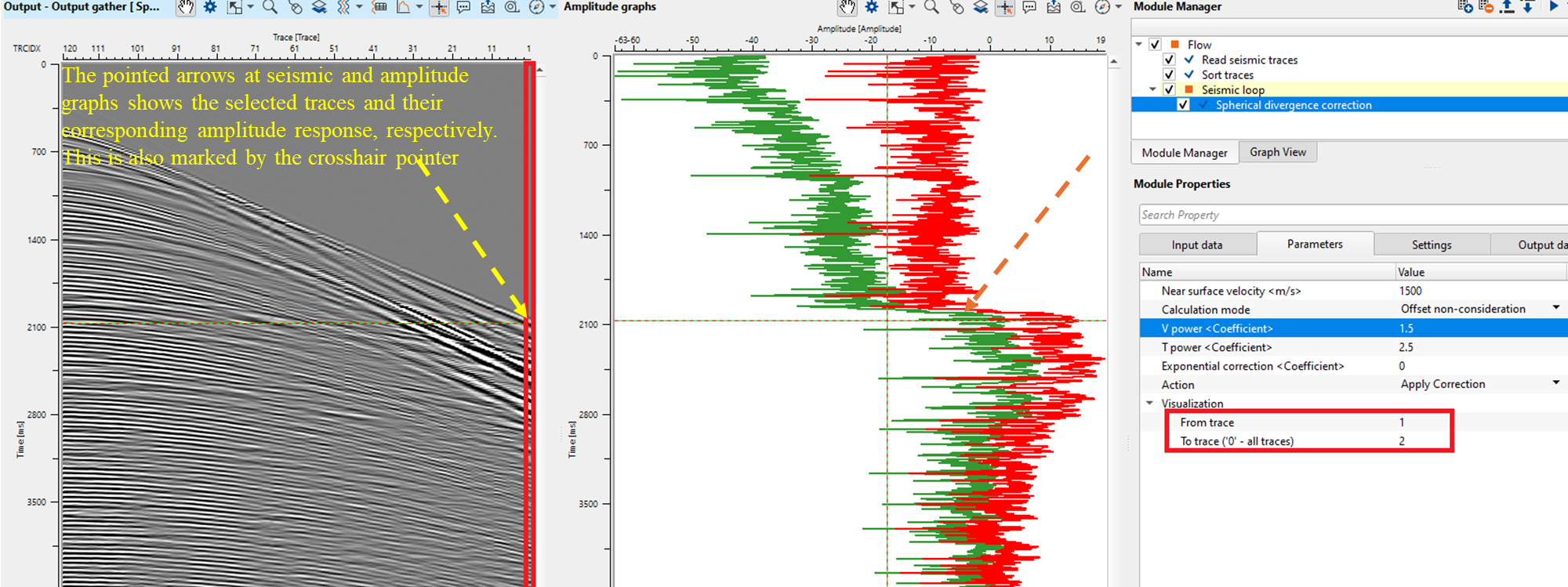Open the Settings tab in Module Properties

(x=1431, y=245)
